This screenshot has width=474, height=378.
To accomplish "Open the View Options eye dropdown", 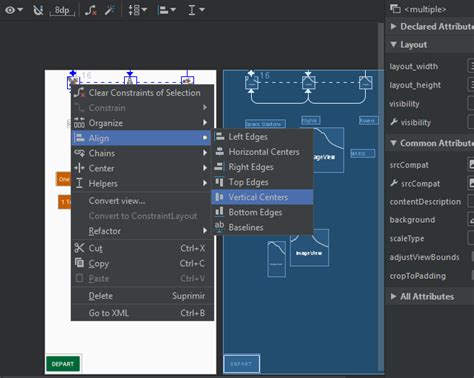I will [14, 10].
